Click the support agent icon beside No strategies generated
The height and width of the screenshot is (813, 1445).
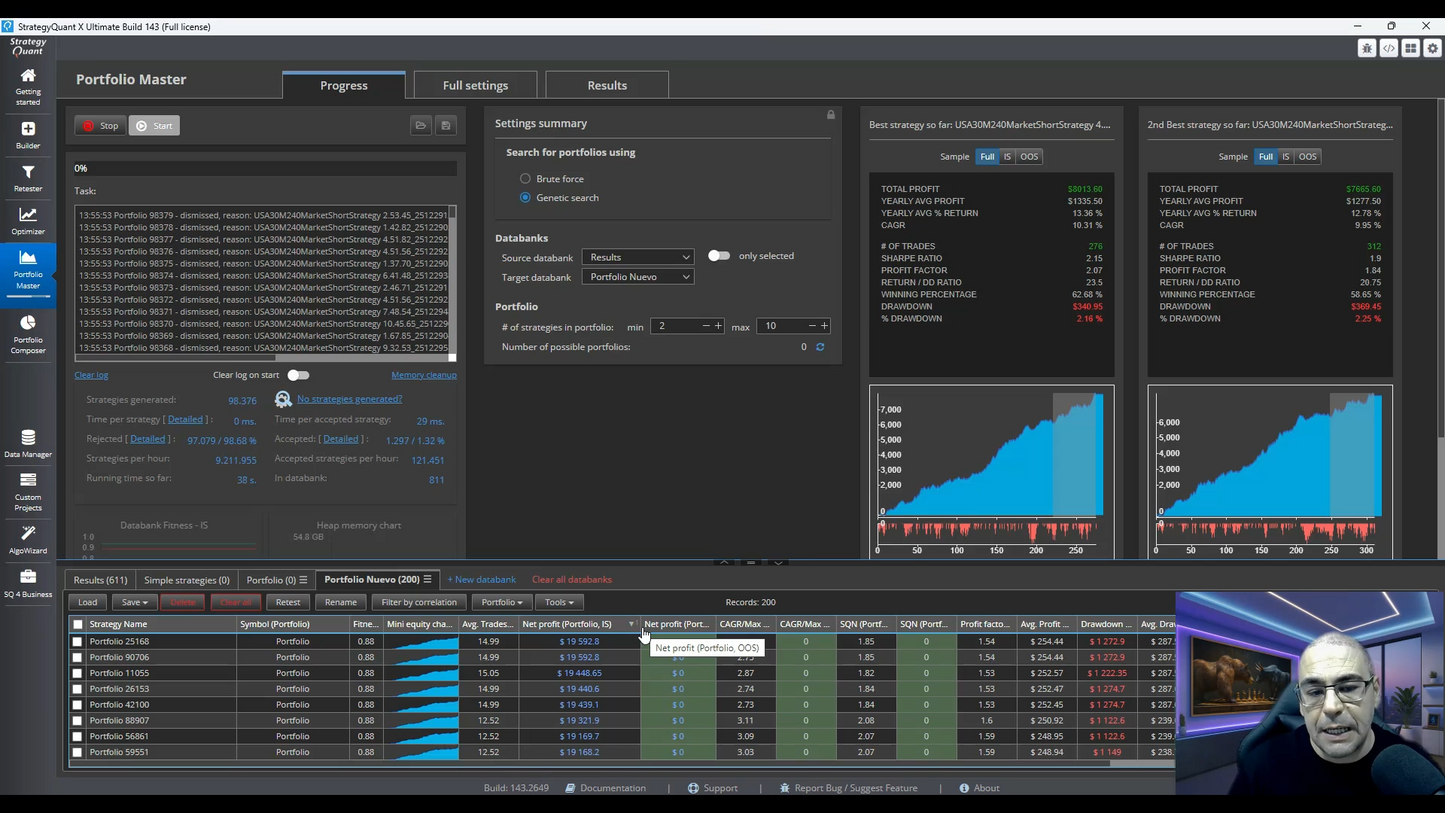pos(283,399)
